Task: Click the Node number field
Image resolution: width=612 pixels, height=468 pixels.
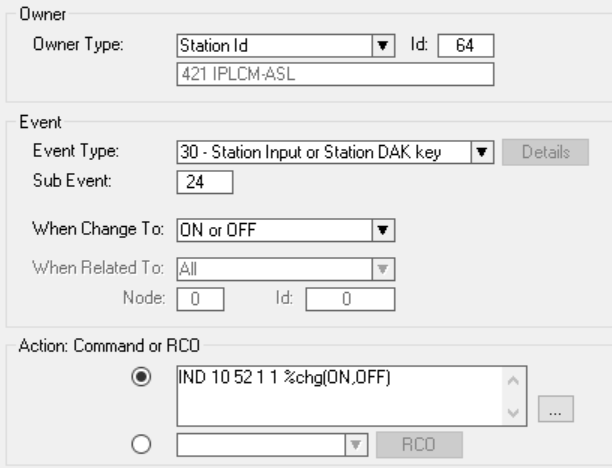Action: pos(200,299)
